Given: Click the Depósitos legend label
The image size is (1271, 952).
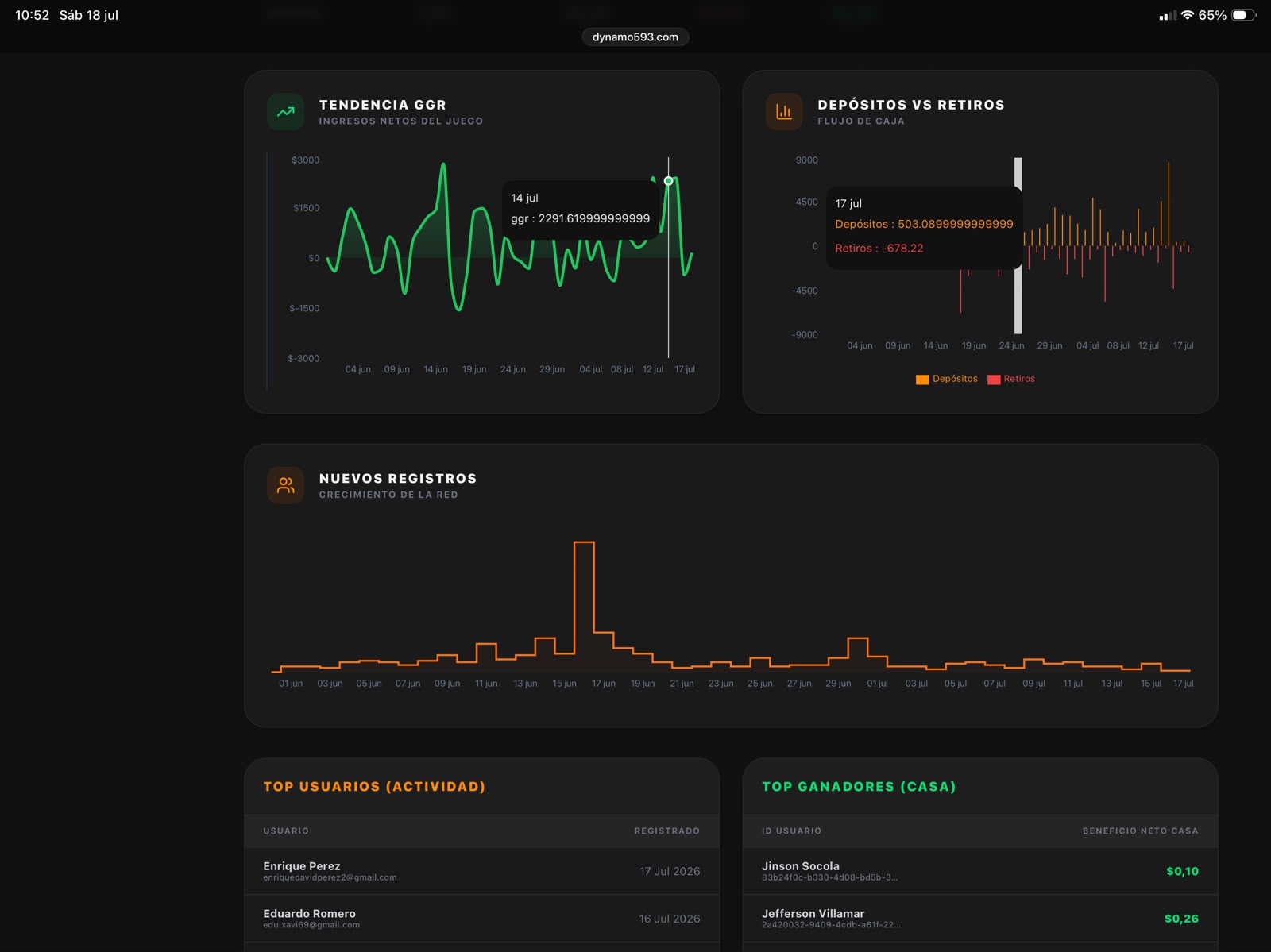Looking at the screenshot, I should [x=955, y=379].
